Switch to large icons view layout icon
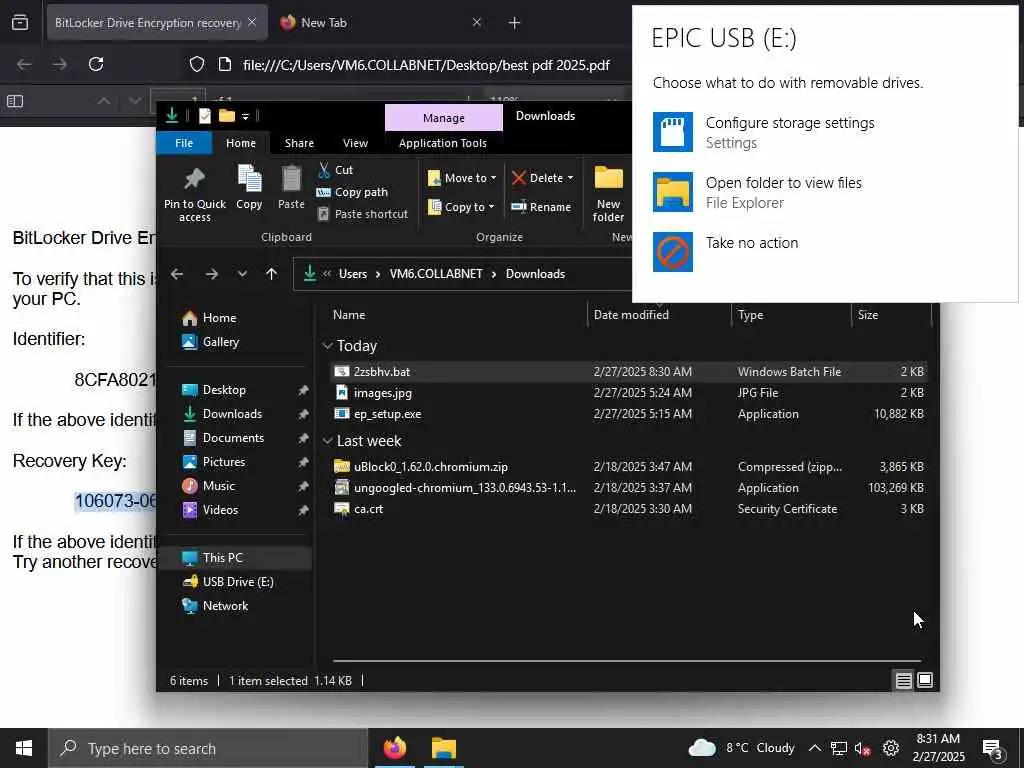 point(925,680)
